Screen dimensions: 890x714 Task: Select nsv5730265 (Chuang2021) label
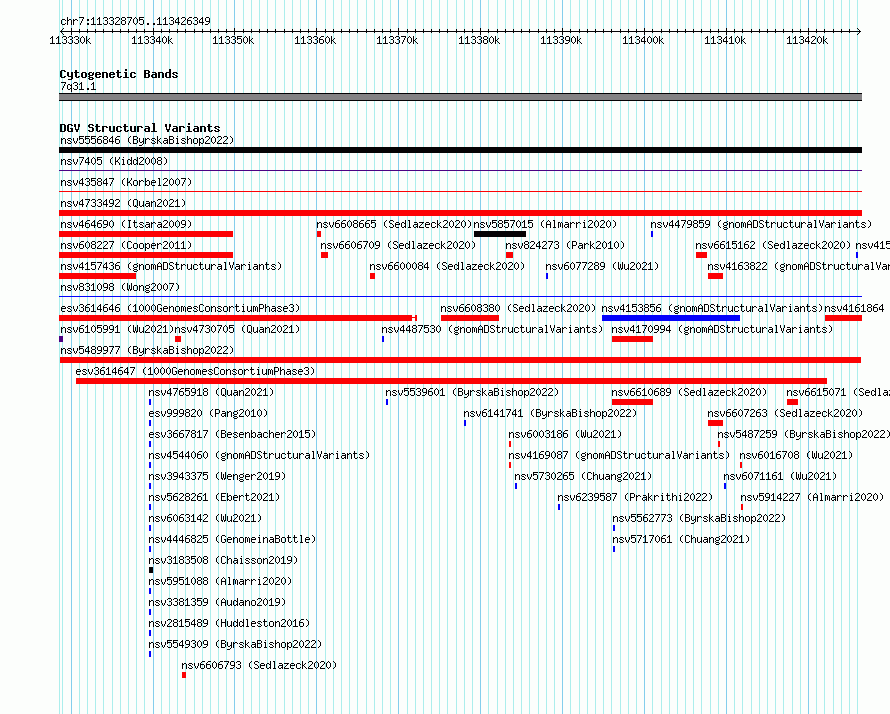(583, 476)
